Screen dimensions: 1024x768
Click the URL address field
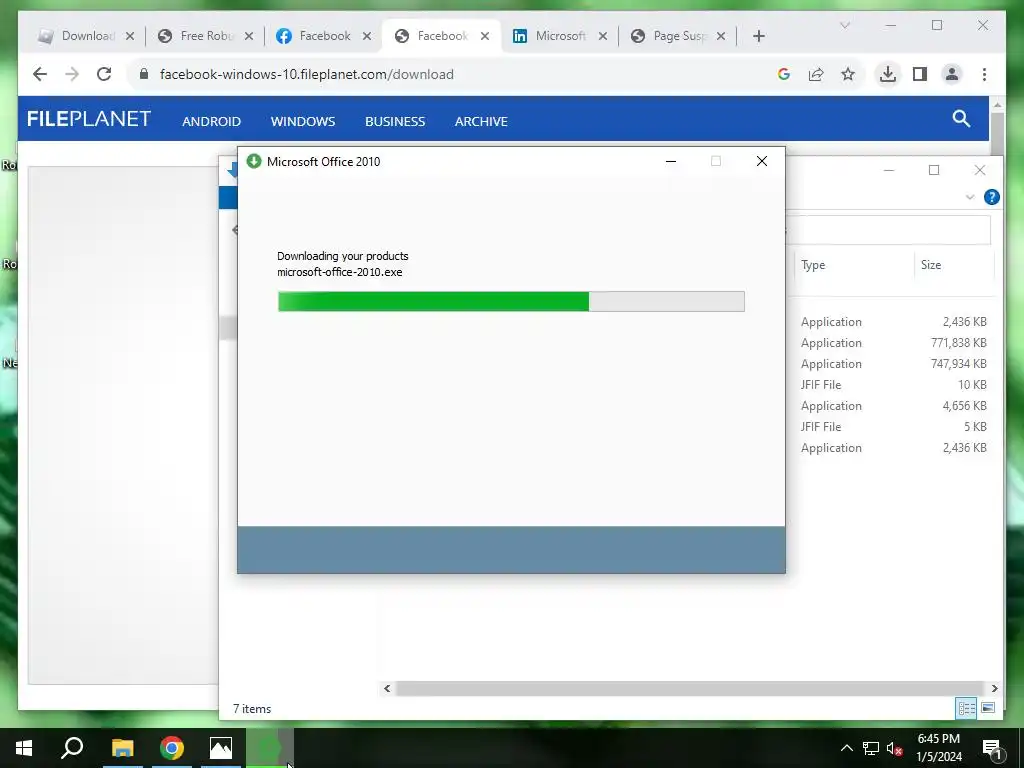pyautogui.click(x=451, y=74)
